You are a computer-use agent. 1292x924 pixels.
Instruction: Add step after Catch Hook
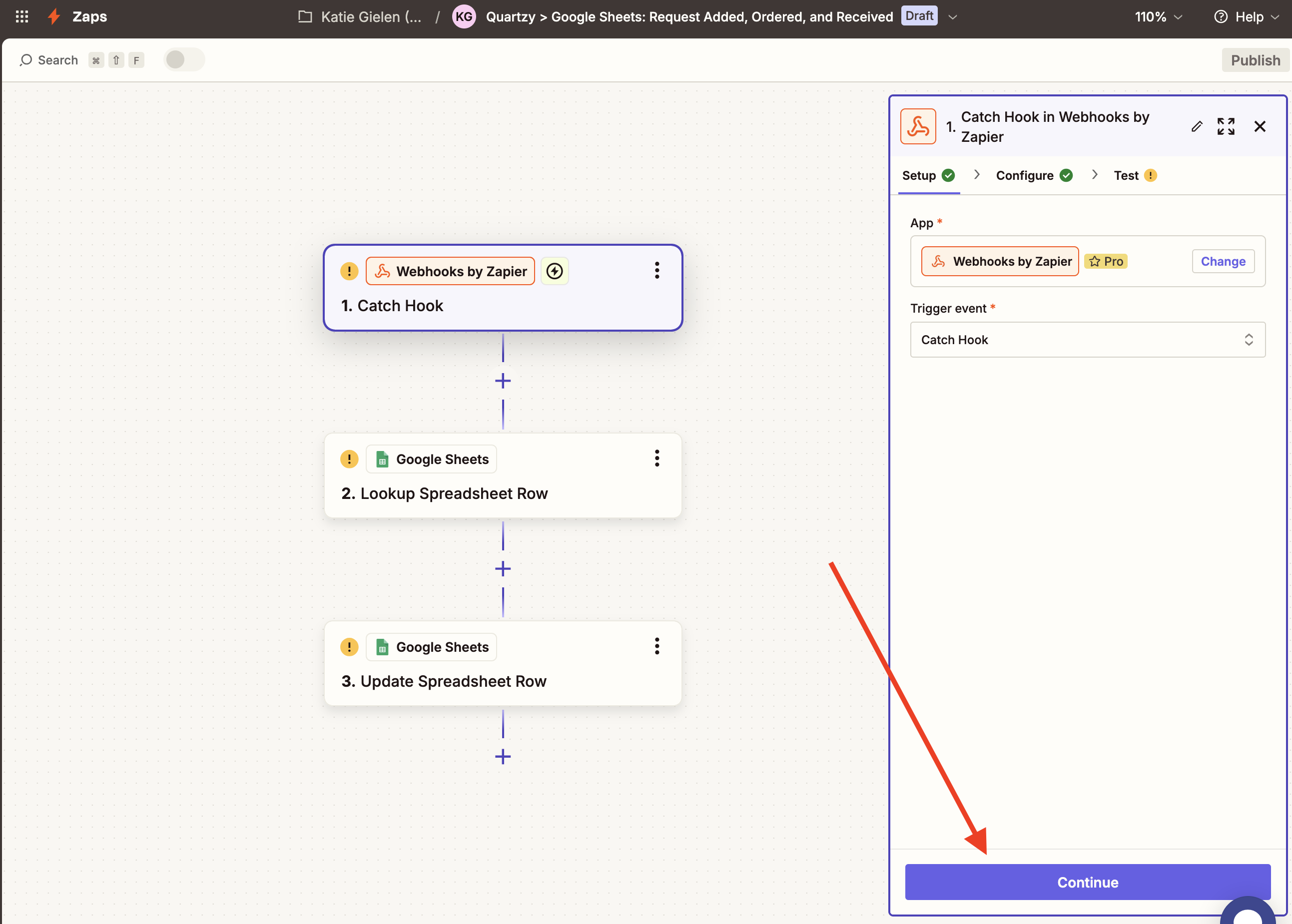click(503, 381)
